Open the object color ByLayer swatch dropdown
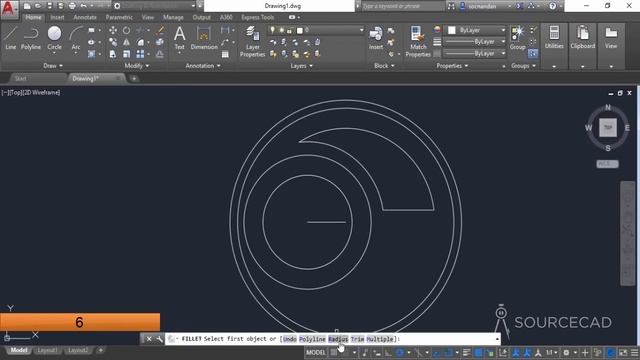The height and width of the screenshot is (360, 640). [476, 30]
